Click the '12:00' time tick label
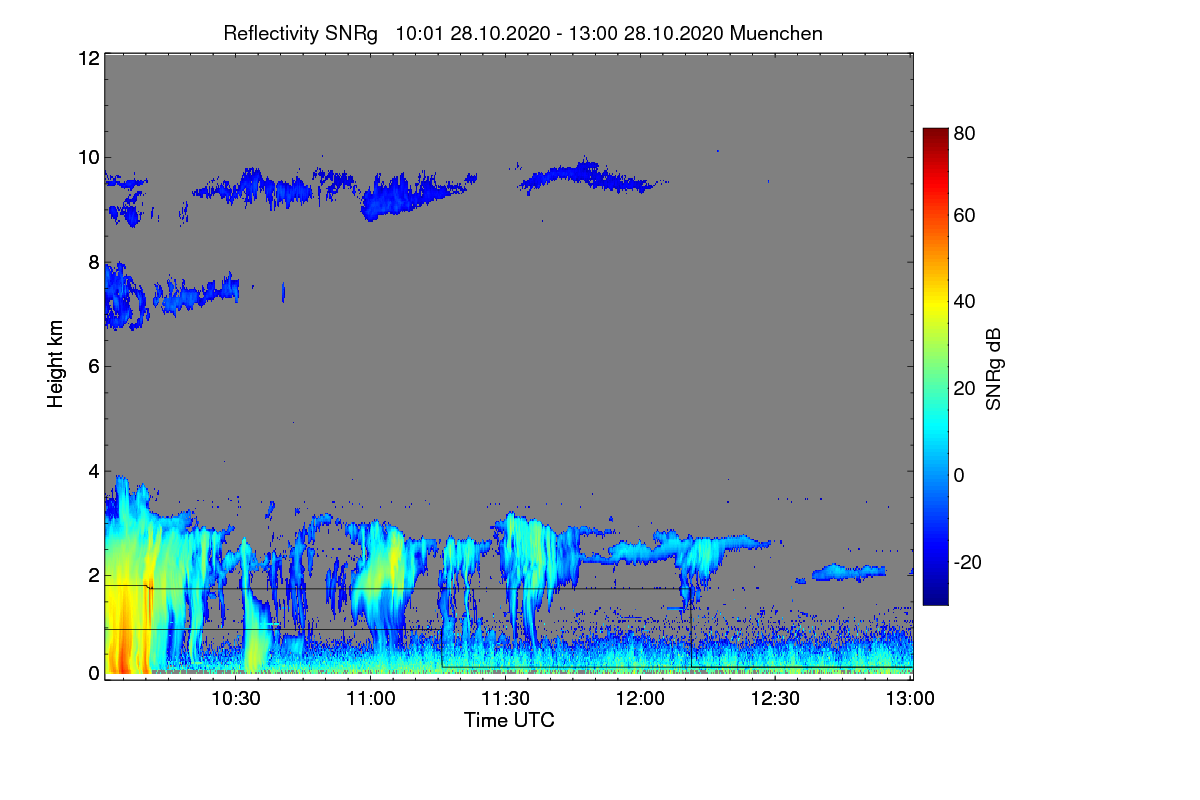 (641, 699)
